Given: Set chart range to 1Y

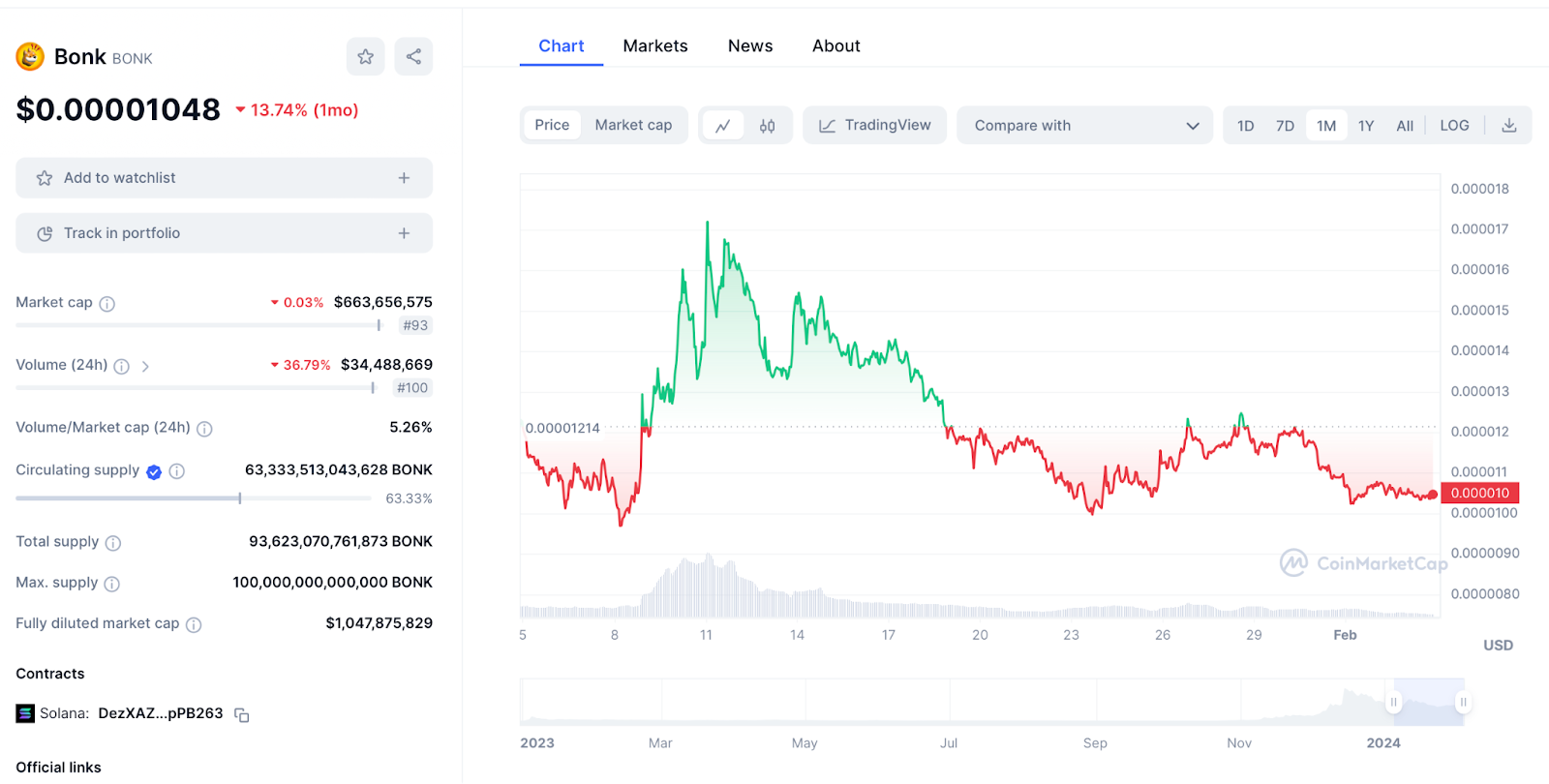Looking at the screenshot, I should point(1366,126).
